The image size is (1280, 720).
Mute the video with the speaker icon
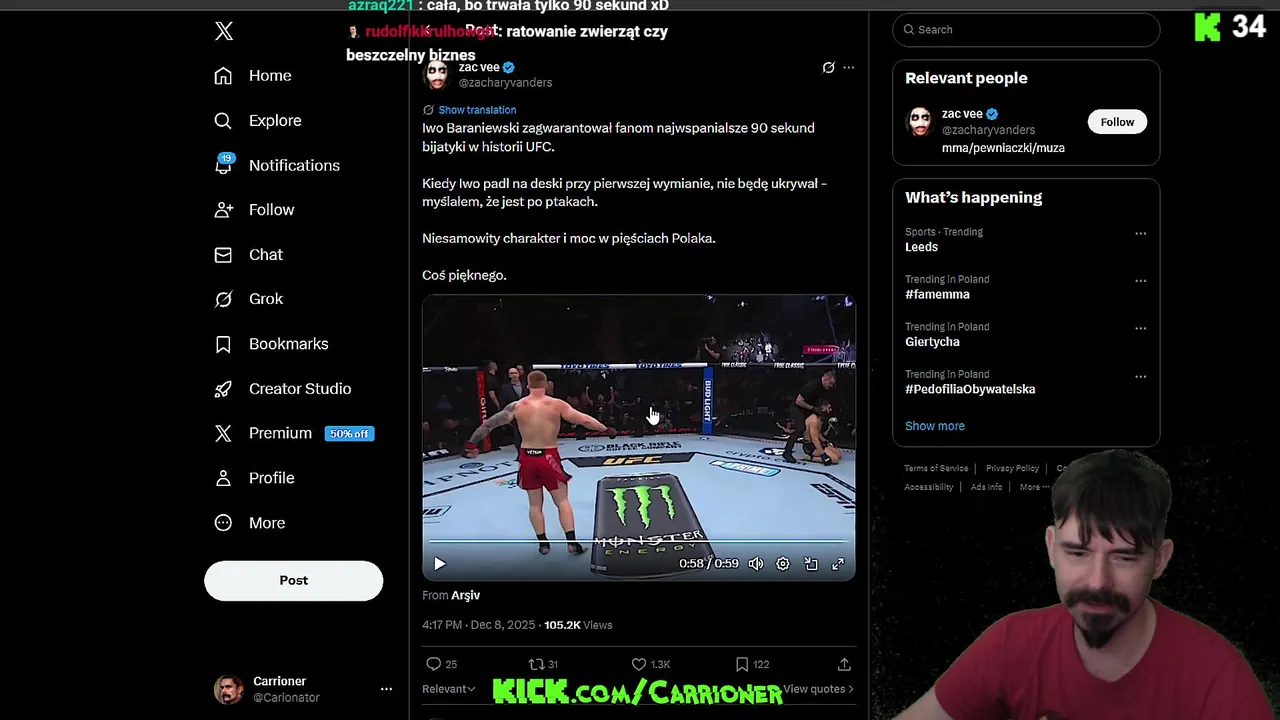point(756,564)
